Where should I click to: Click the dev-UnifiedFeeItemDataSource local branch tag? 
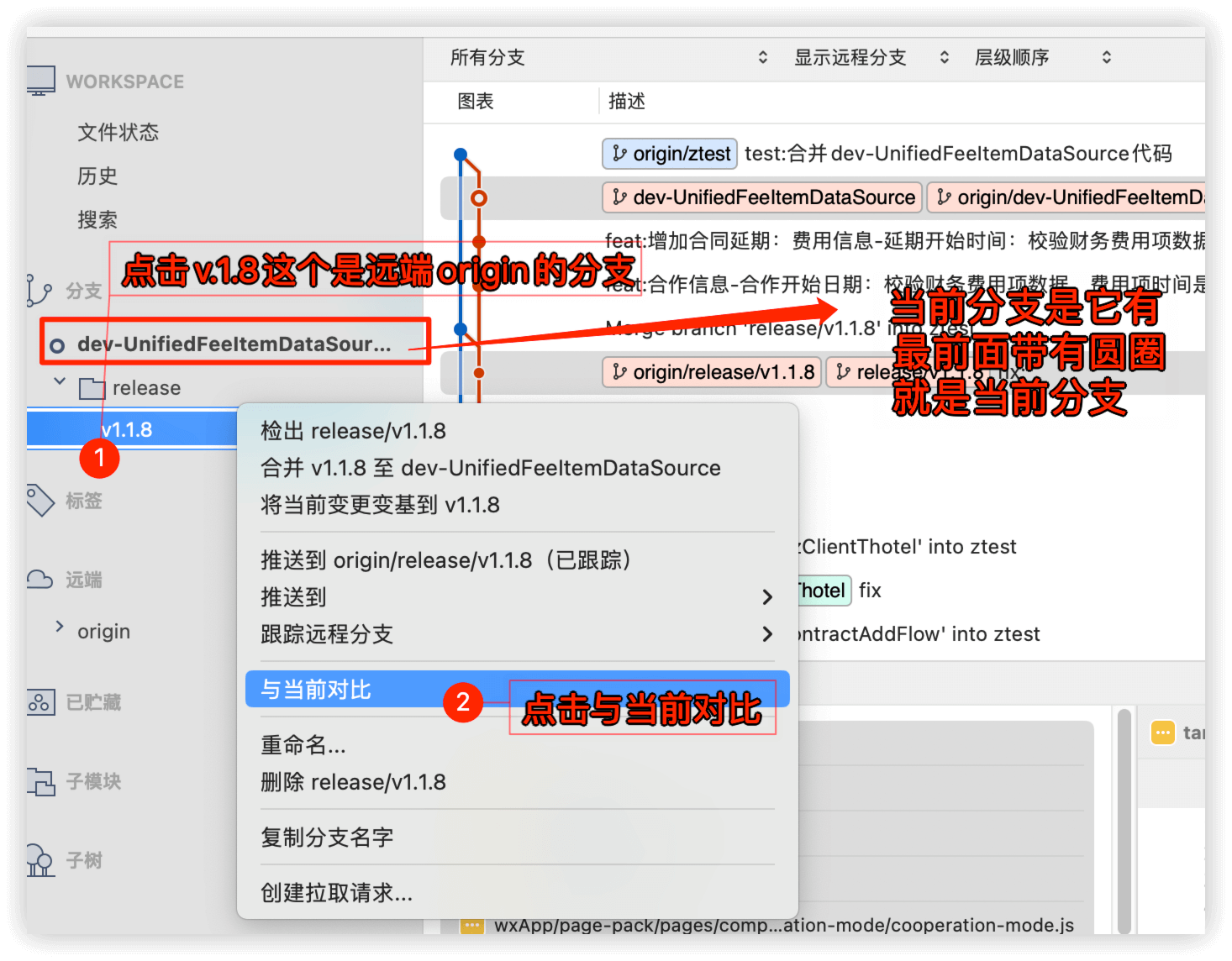pyautogui.click(x=762, y=197)
